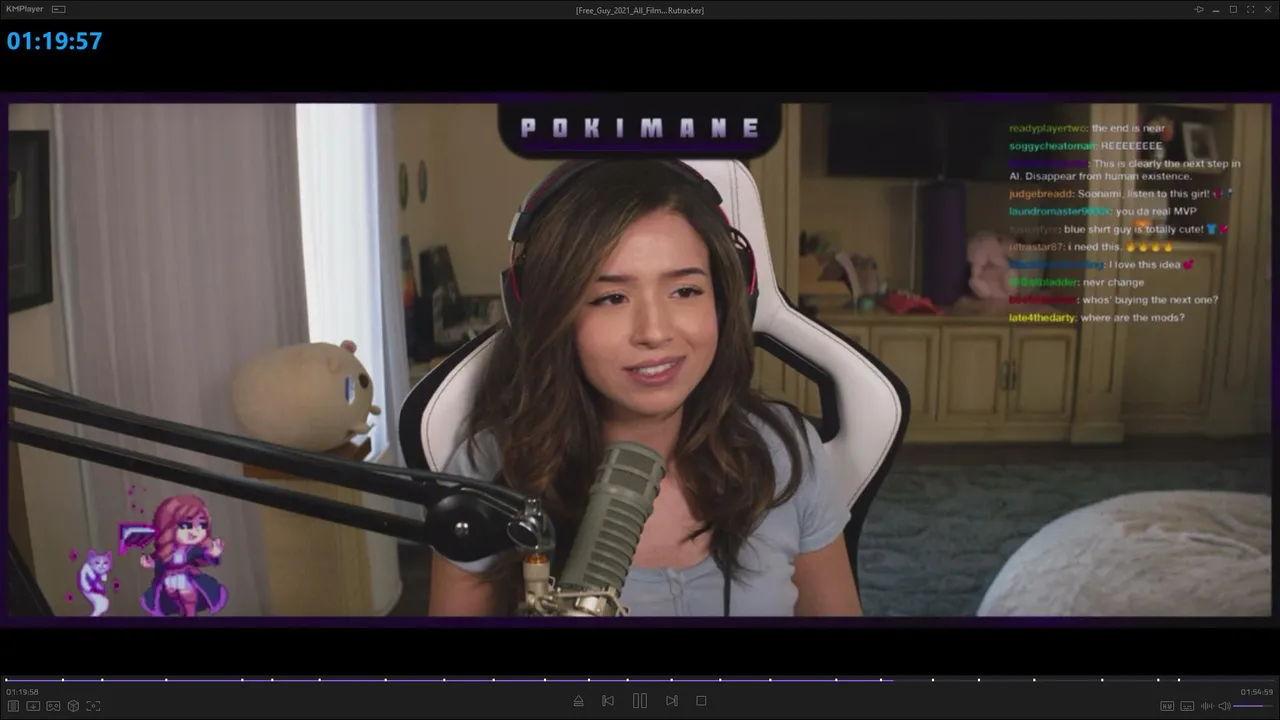This screenshot has height=720, width=1280.
Task: Click the eject/open file button
Action: click(578, 701)
